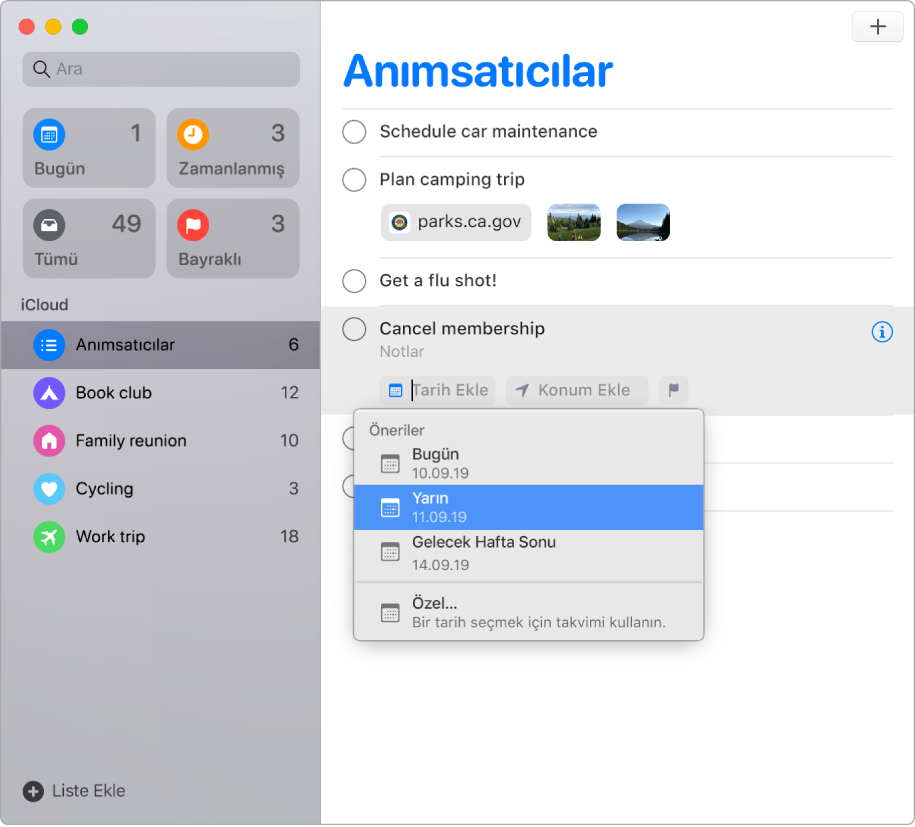915x827 pixels.
Task: Click the magnifier icon in search
Action: (x=41, y=69)
